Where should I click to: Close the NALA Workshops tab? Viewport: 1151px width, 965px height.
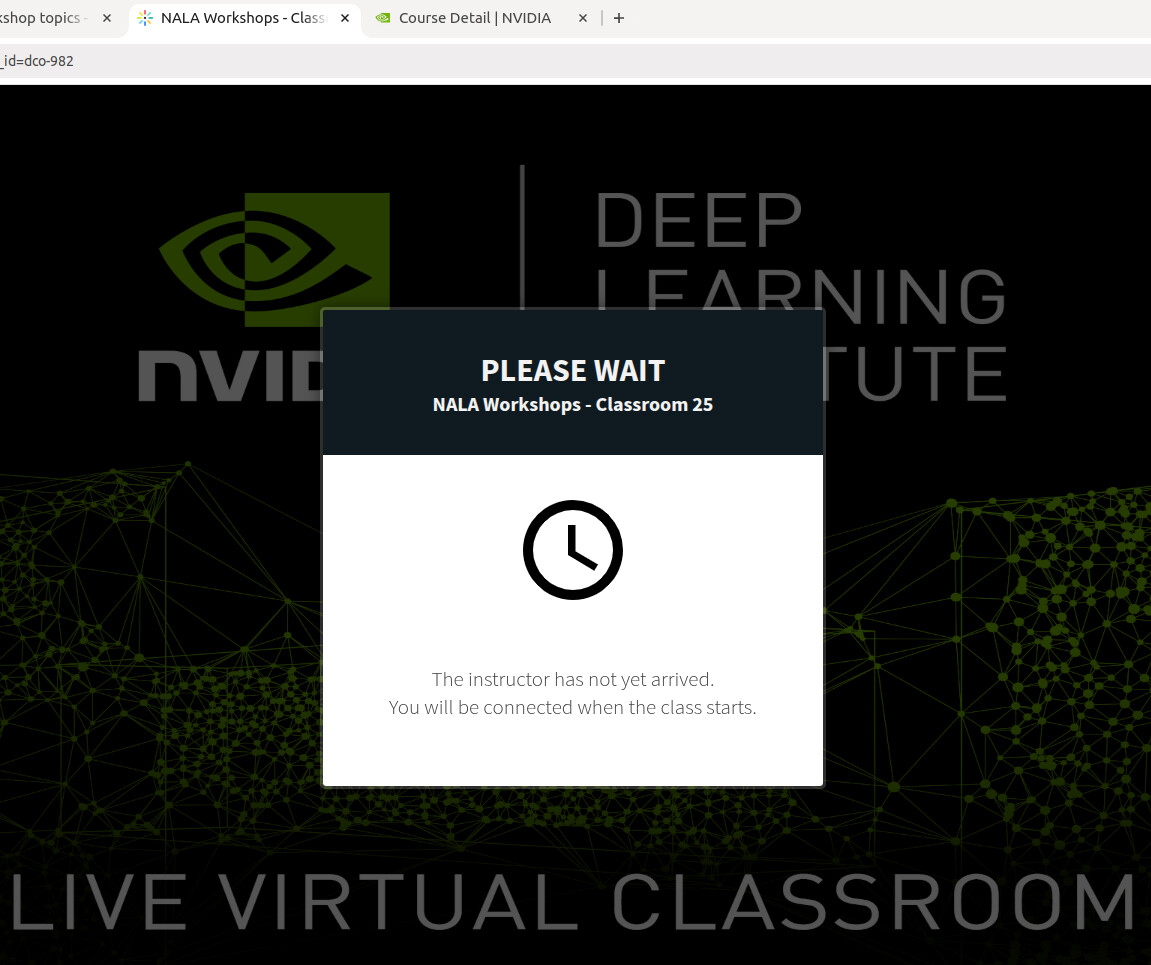(345, 18)
